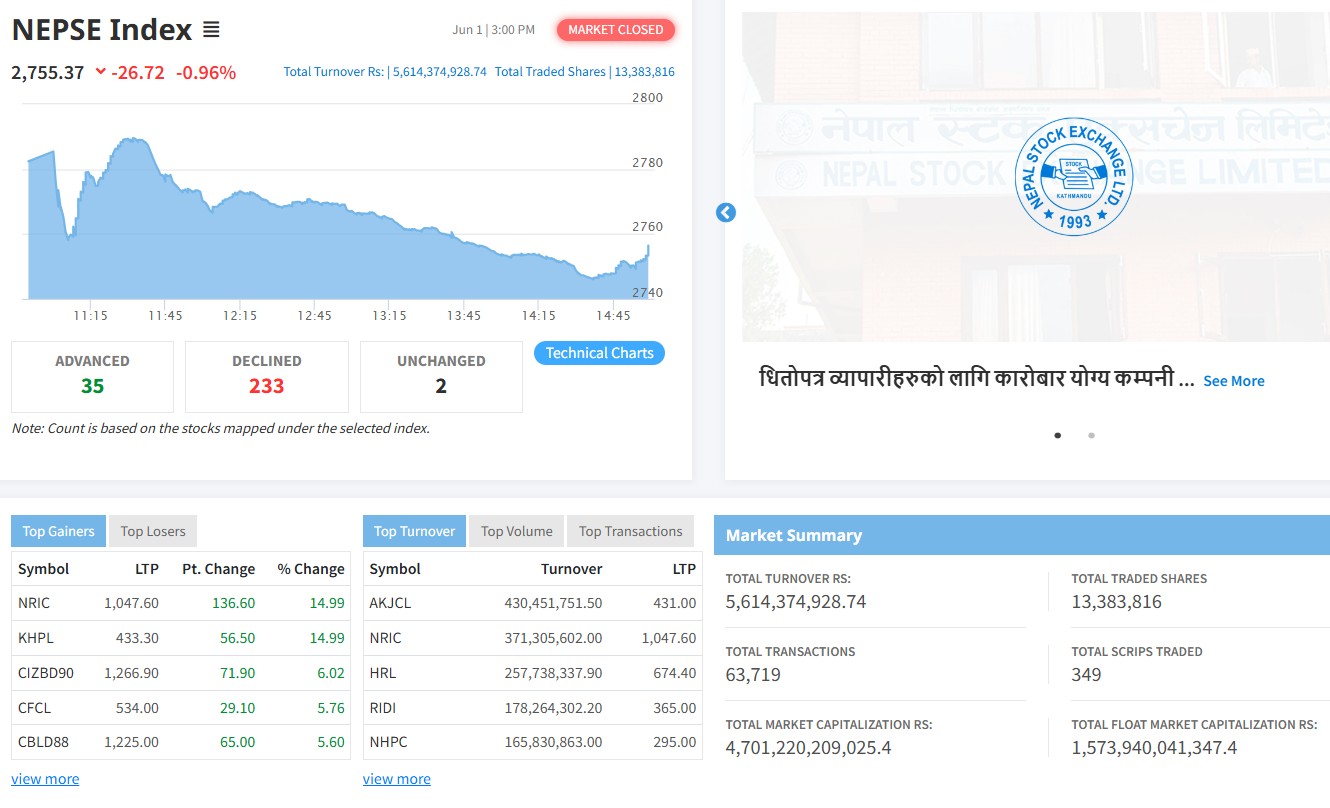Click view more under Top Gainers

coord(45,779)
